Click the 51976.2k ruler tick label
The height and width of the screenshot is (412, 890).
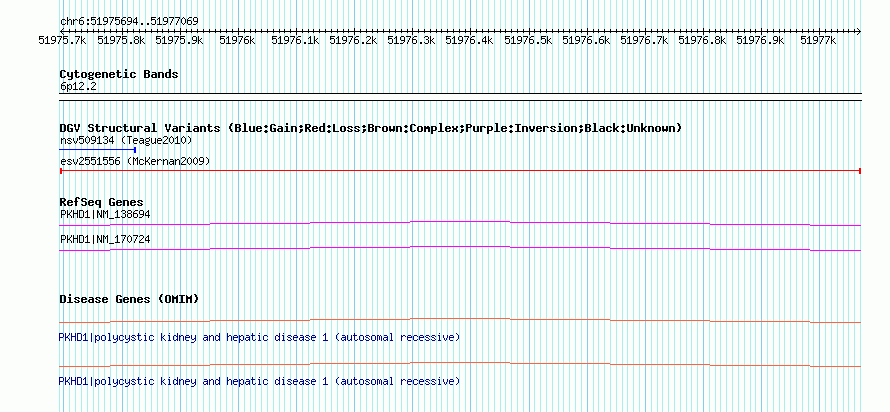click(353, 40)
